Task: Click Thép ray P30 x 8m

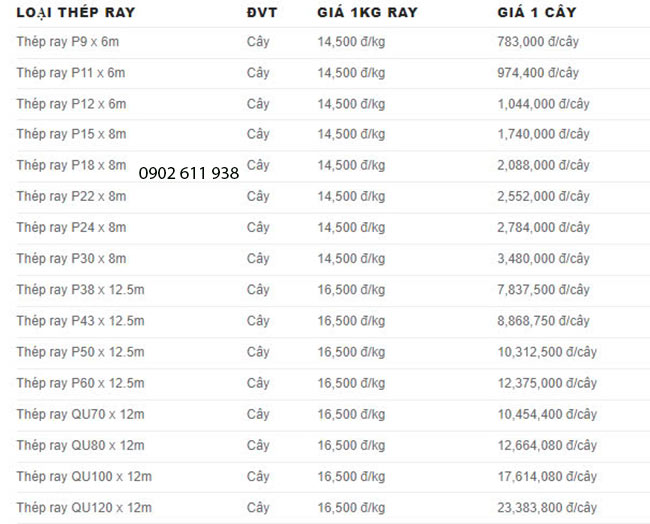Action: coord(71,259)
